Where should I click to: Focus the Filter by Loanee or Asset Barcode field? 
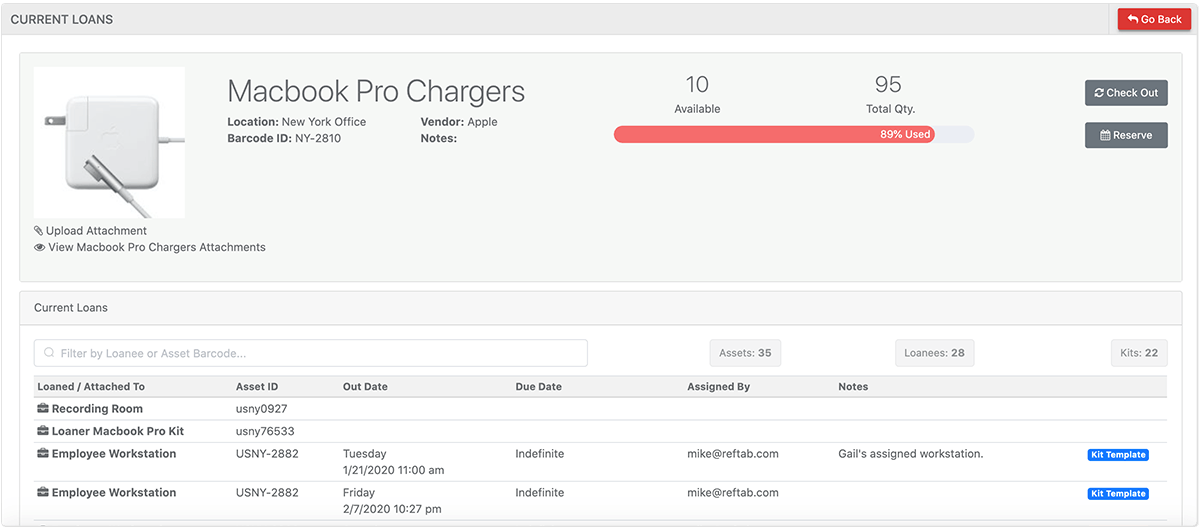311,353
